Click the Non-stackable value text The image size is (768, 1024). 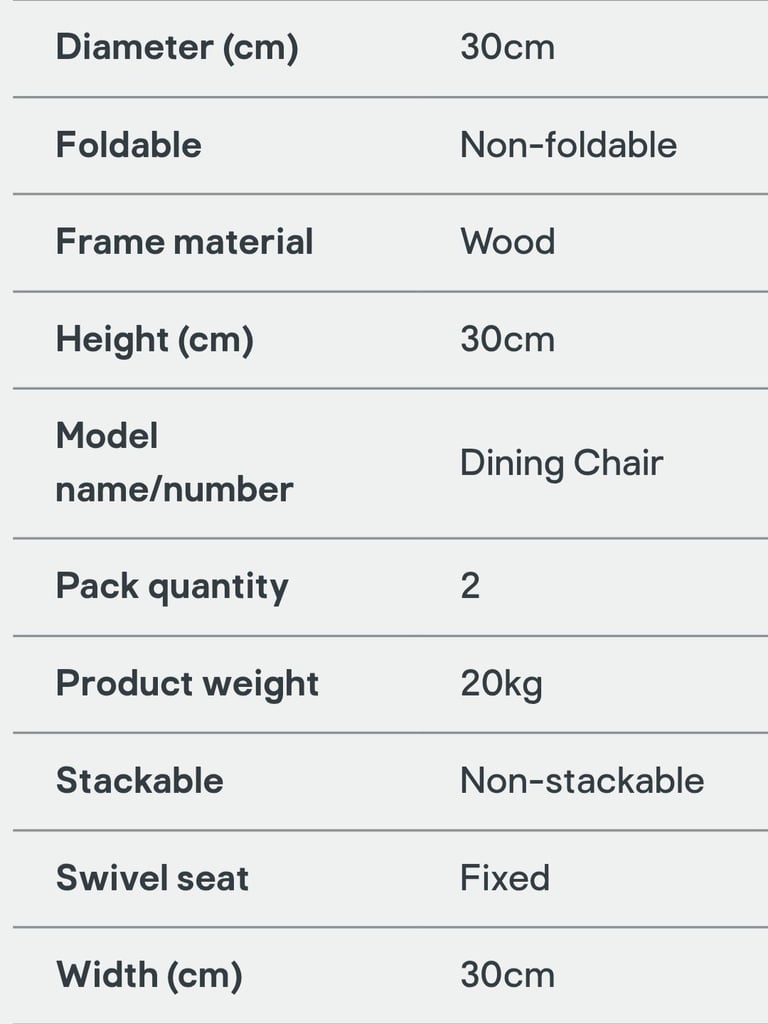click(x=582, y=780)
